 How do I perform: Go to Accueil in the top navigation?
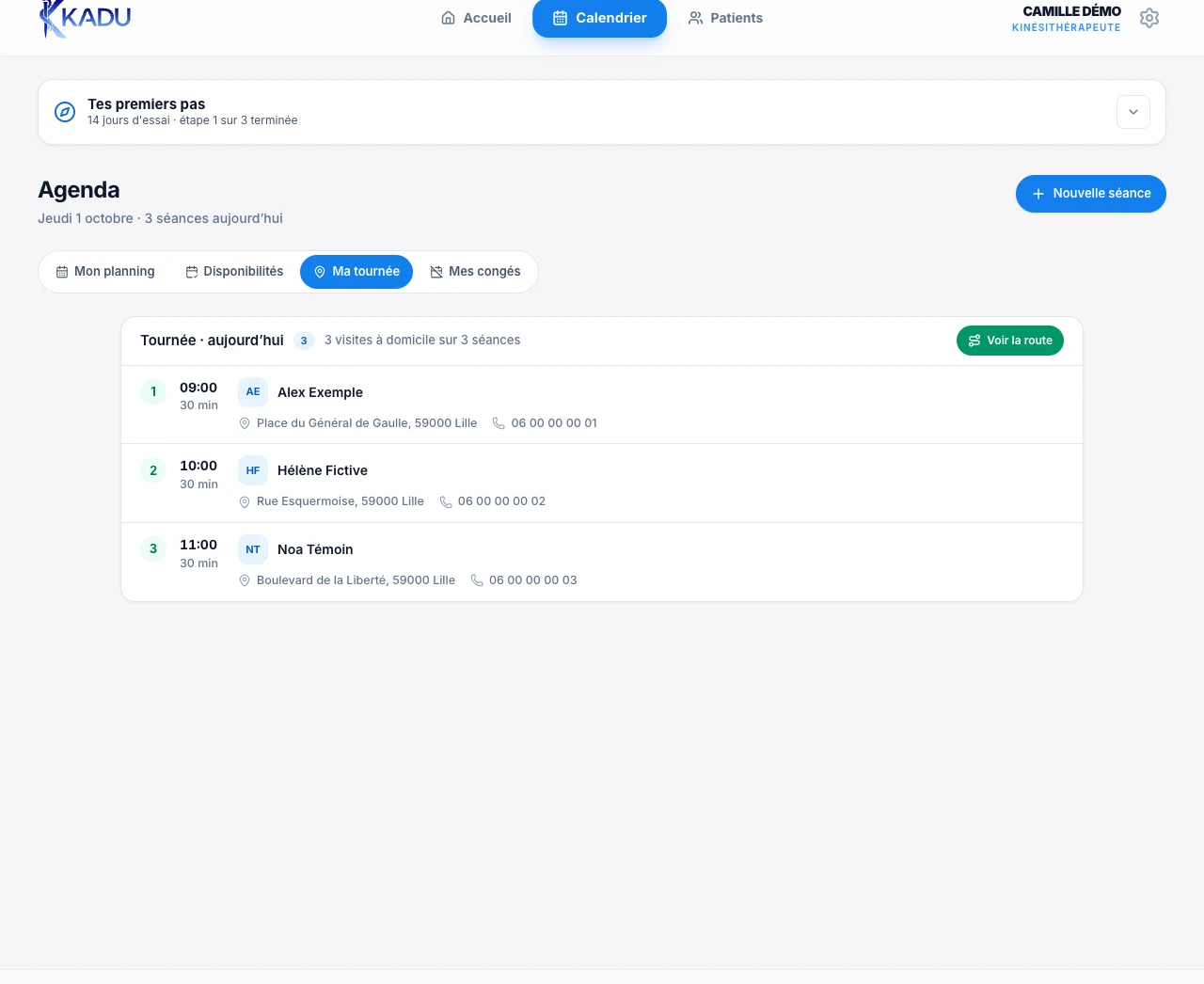(x=476, y=18)
